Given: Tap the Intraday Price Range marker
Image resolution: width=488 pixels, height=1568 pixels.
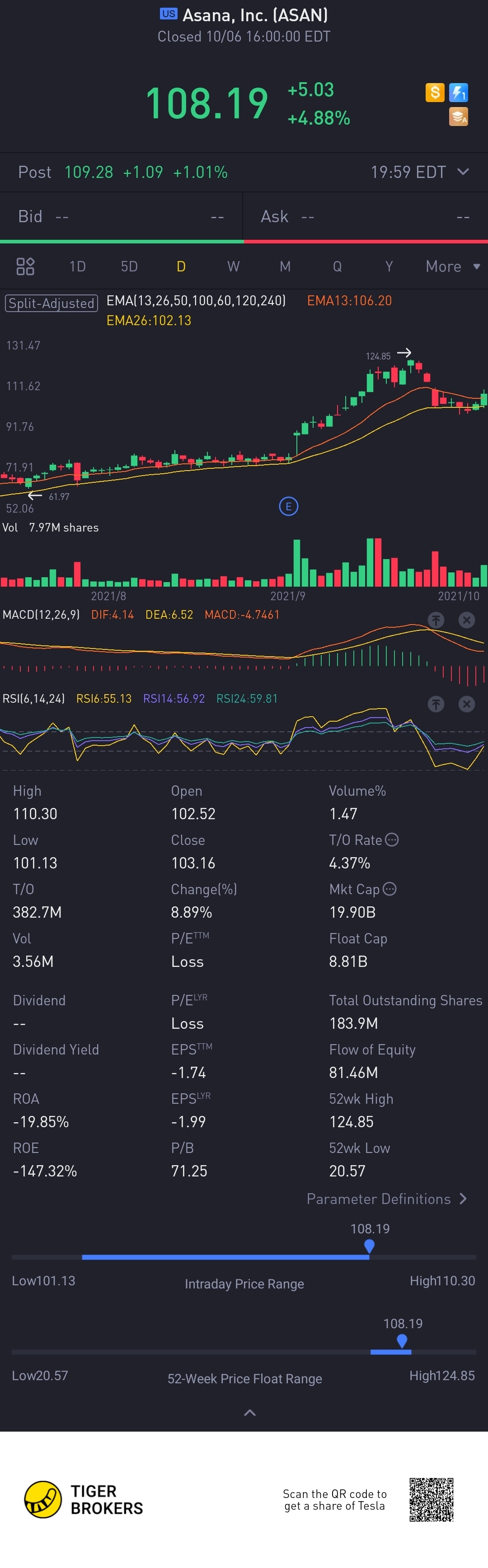Looking at the screenshot, I should point(369,1246).
